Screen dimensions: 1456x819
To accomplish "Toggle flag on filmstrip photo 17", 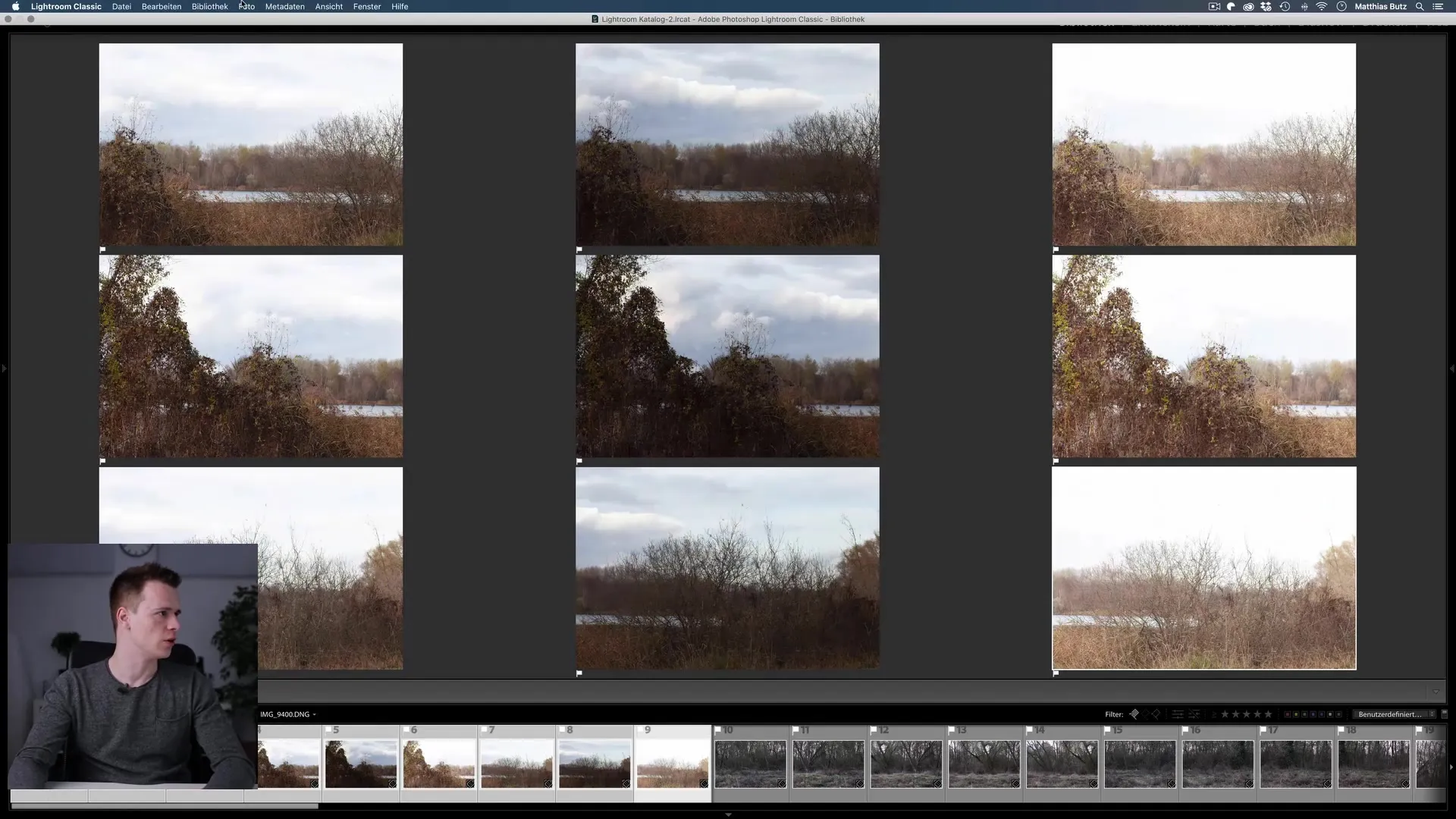I will [x=1263, y=730].
